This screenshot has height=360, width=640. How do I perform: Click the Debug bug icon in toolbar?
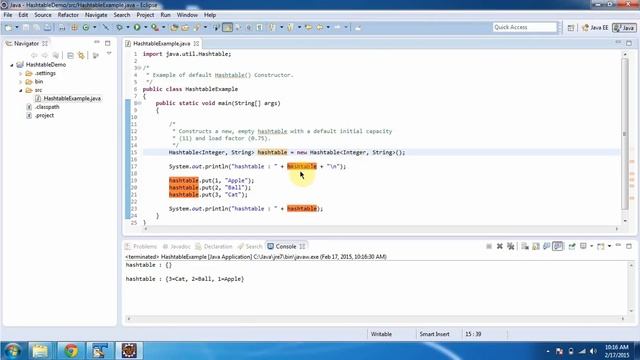click(119, 27)
